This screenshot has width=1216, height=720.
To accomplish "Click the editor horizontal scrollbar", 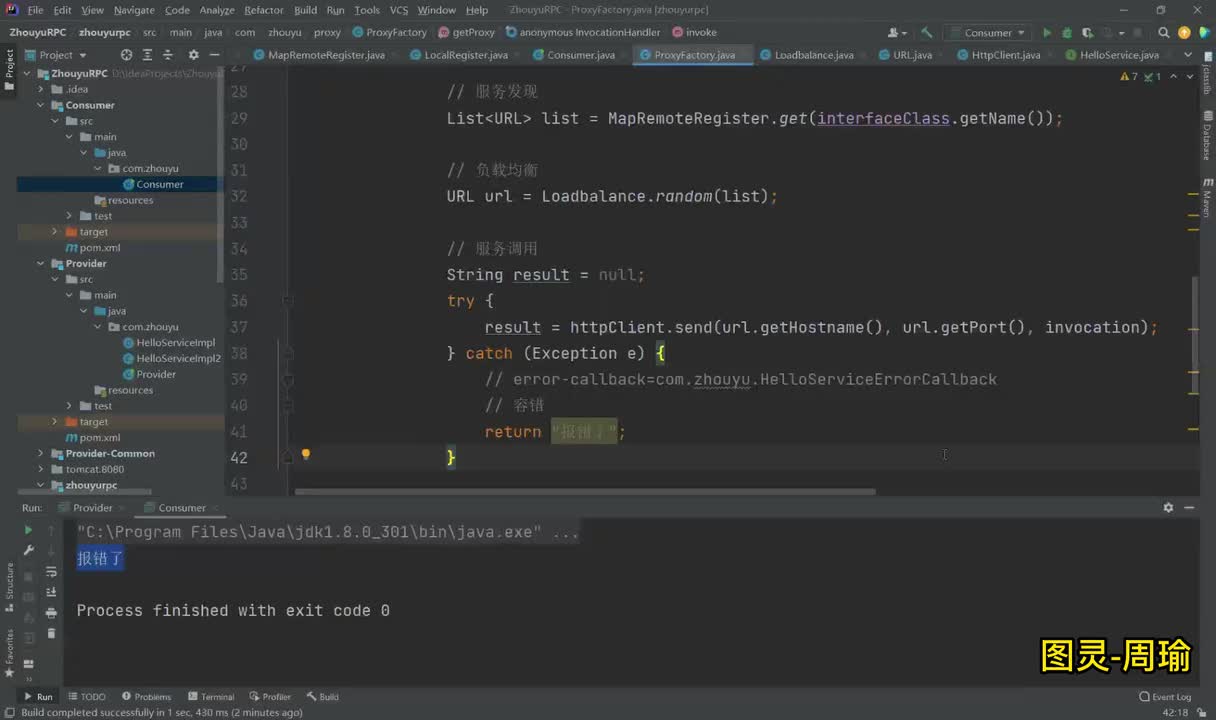I will click(585, 491).
